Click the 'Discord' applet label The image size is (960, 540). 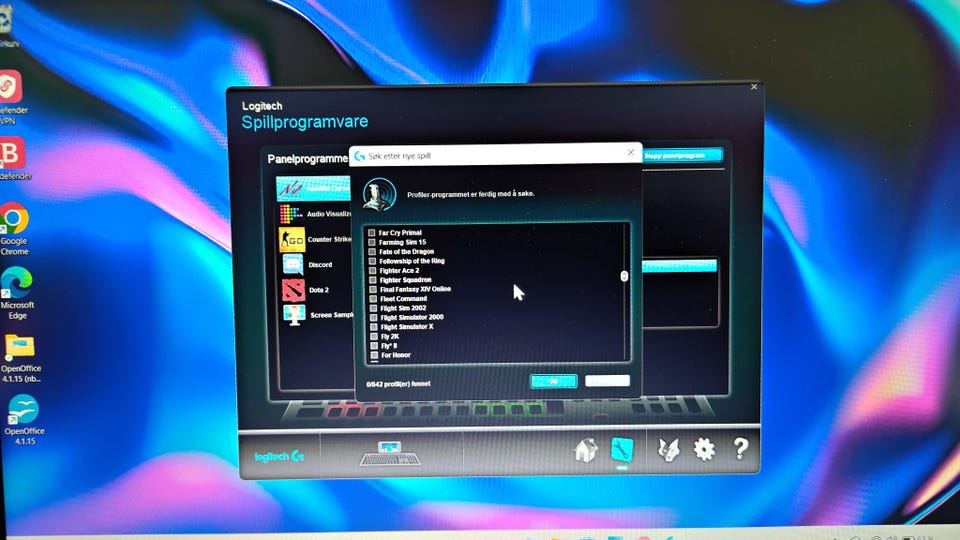[320, 265]
